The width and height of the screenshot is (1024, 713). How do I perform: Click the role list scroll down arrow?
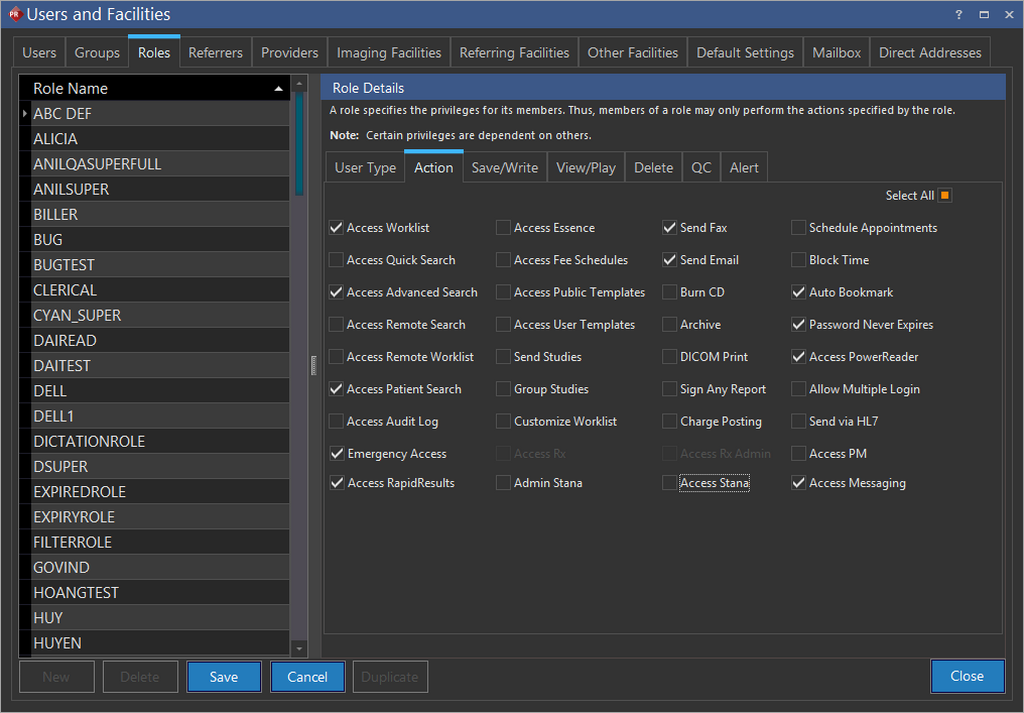pyautogui.click(x=299, y=648)
